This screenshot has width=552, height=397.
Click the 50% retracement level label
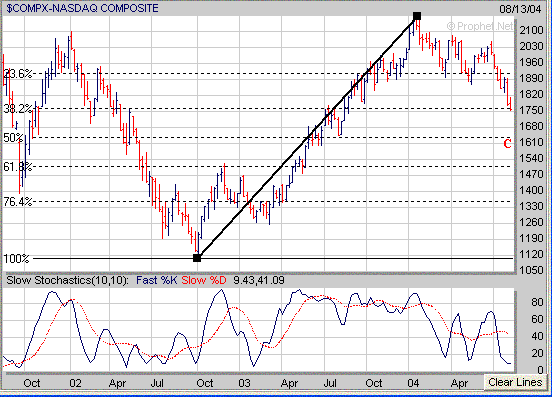click(13, 138)
